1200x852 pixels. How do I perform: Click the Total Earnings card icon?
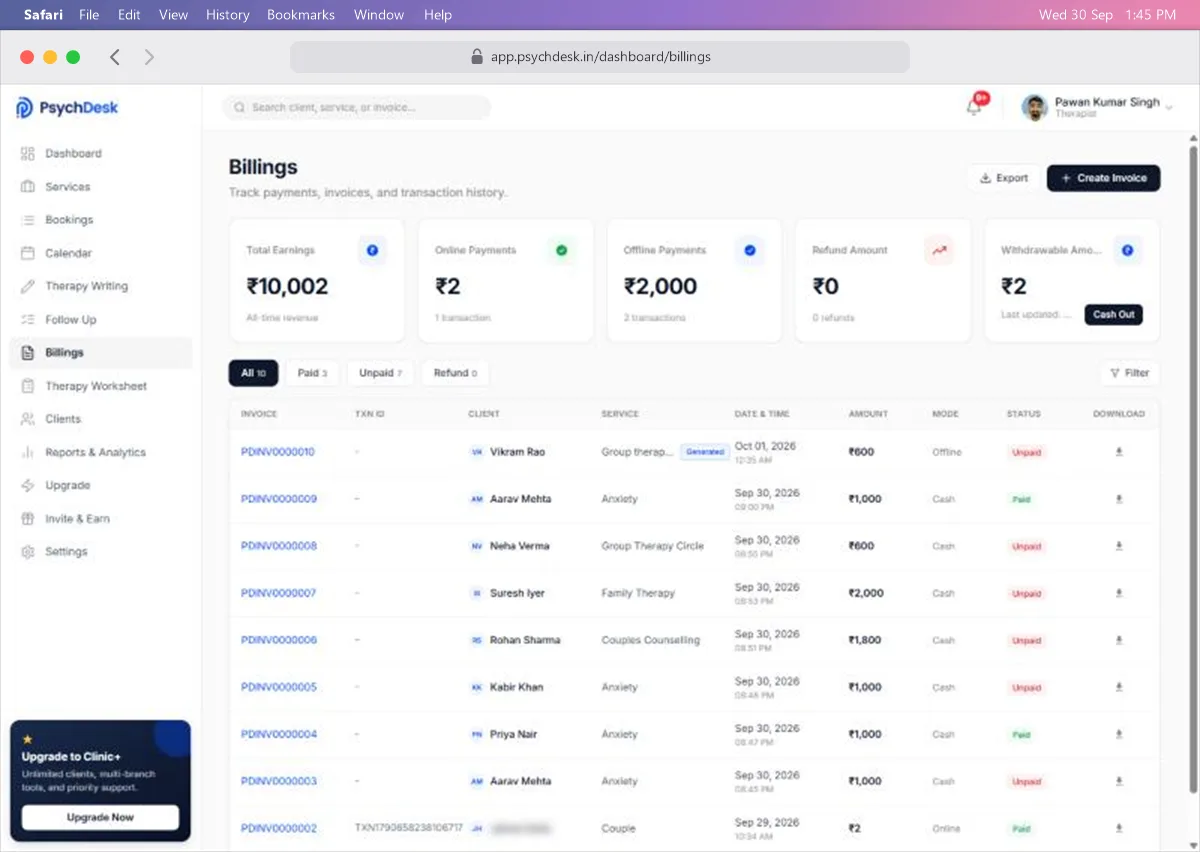tap(373, 251)
